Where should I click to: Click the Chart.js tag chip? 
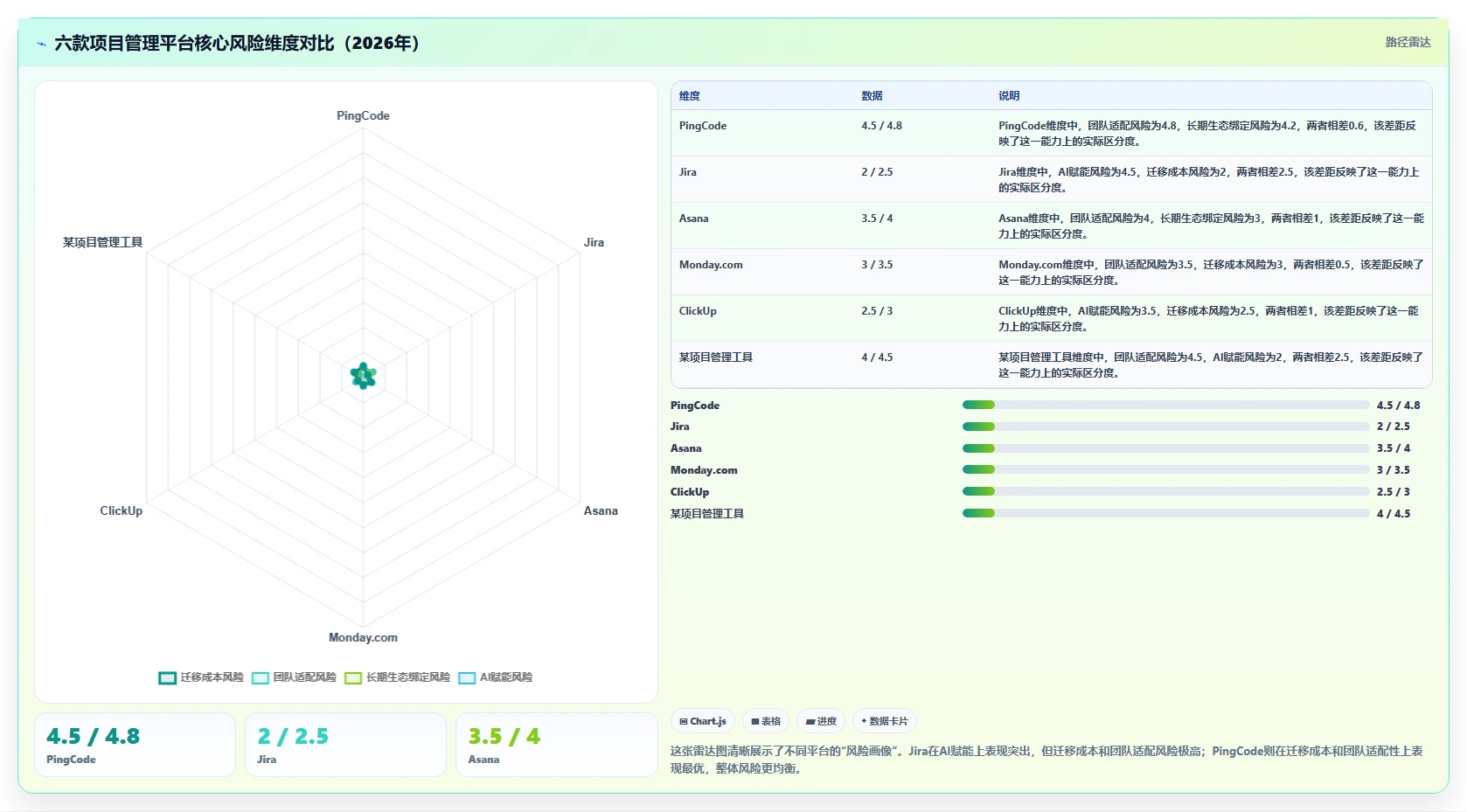tap(703, 721)
